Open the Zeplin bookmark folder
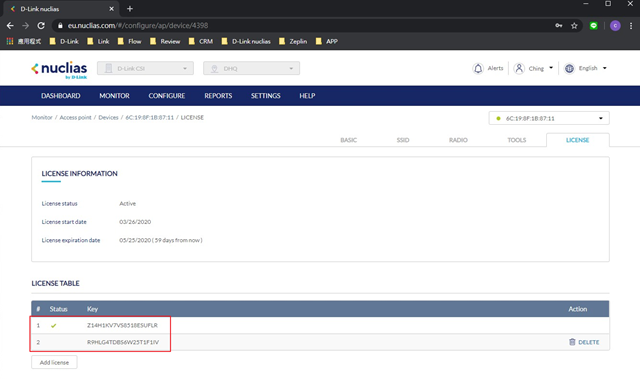 tap(293, 41)
